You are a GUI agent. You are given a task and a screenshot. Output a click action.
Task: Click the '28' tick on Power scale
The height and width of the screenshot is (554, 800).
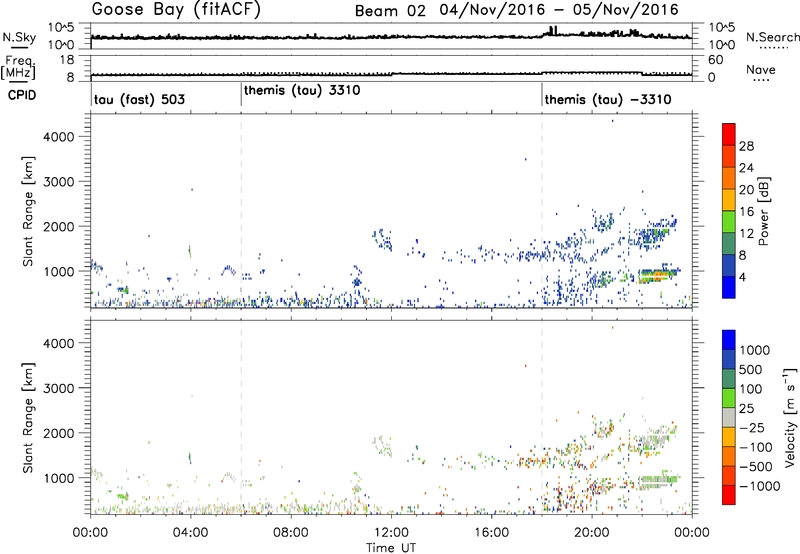point(746,146)
